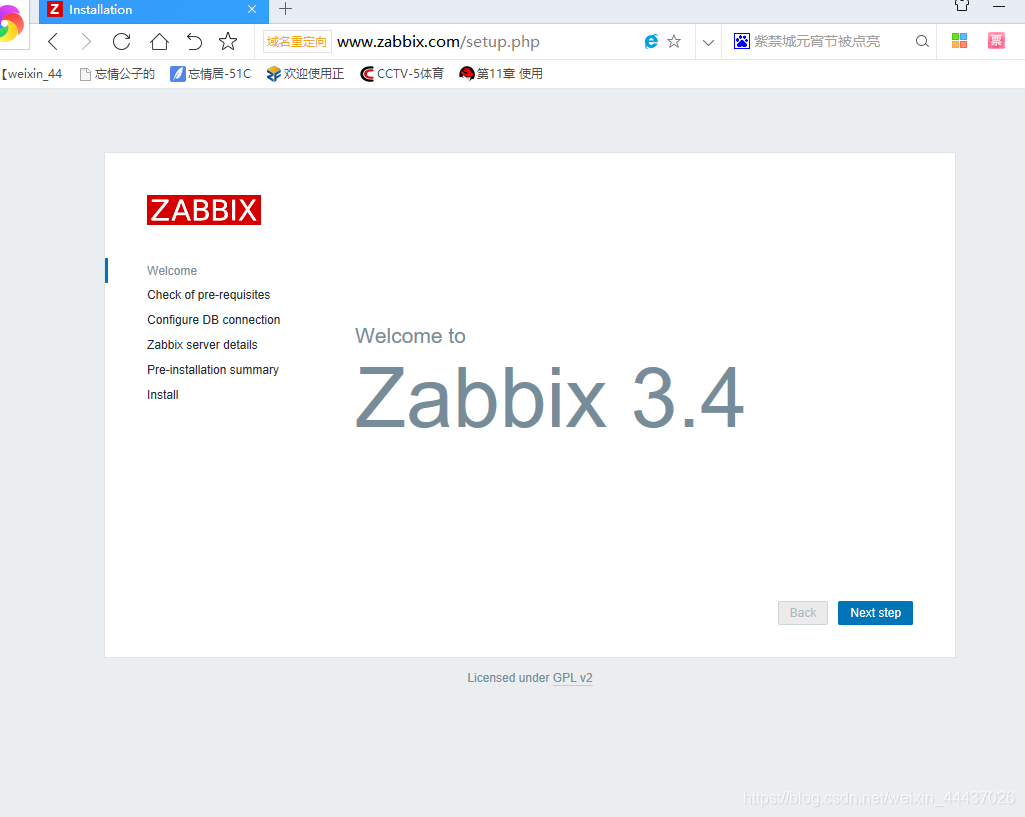Image resolution: width=1025 pixels, height=817 pixels.
Task: Click the ZABBIX logo
Action: 204,210
